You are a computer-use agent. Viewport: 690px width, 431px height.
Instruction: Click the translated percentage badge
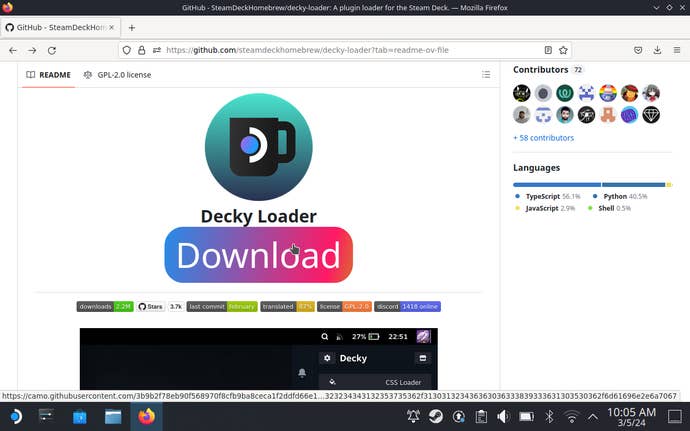tap(287, 306)
